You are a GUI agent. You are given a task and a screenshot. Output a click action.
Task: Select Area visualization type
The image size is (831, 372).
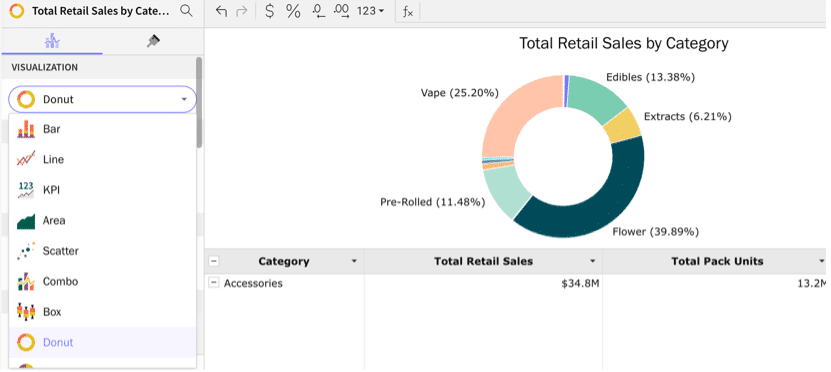[x=102, y=220]
